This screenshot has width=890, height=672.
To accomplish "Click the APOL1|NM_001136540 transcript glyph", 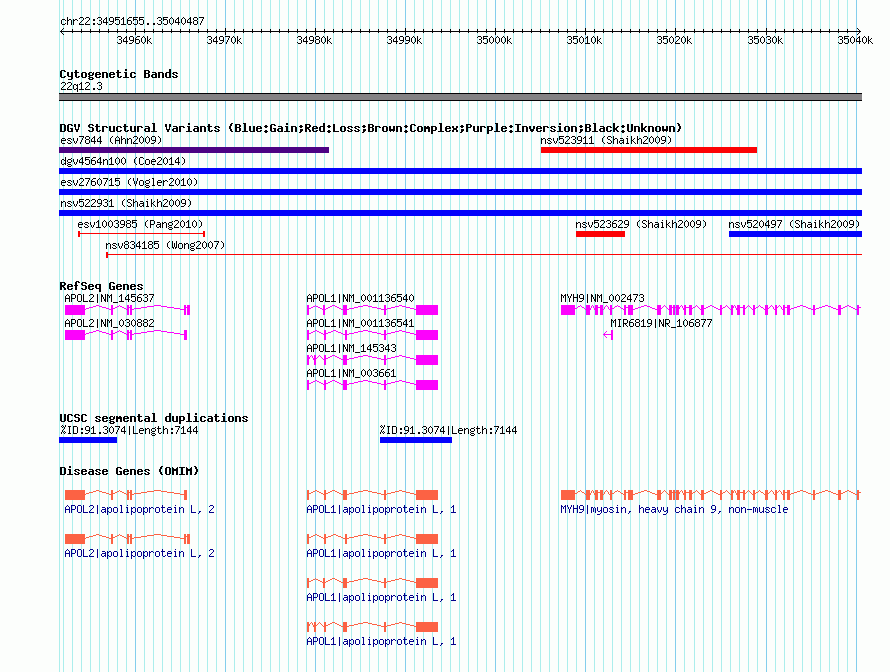I will [x=372, y=310].
